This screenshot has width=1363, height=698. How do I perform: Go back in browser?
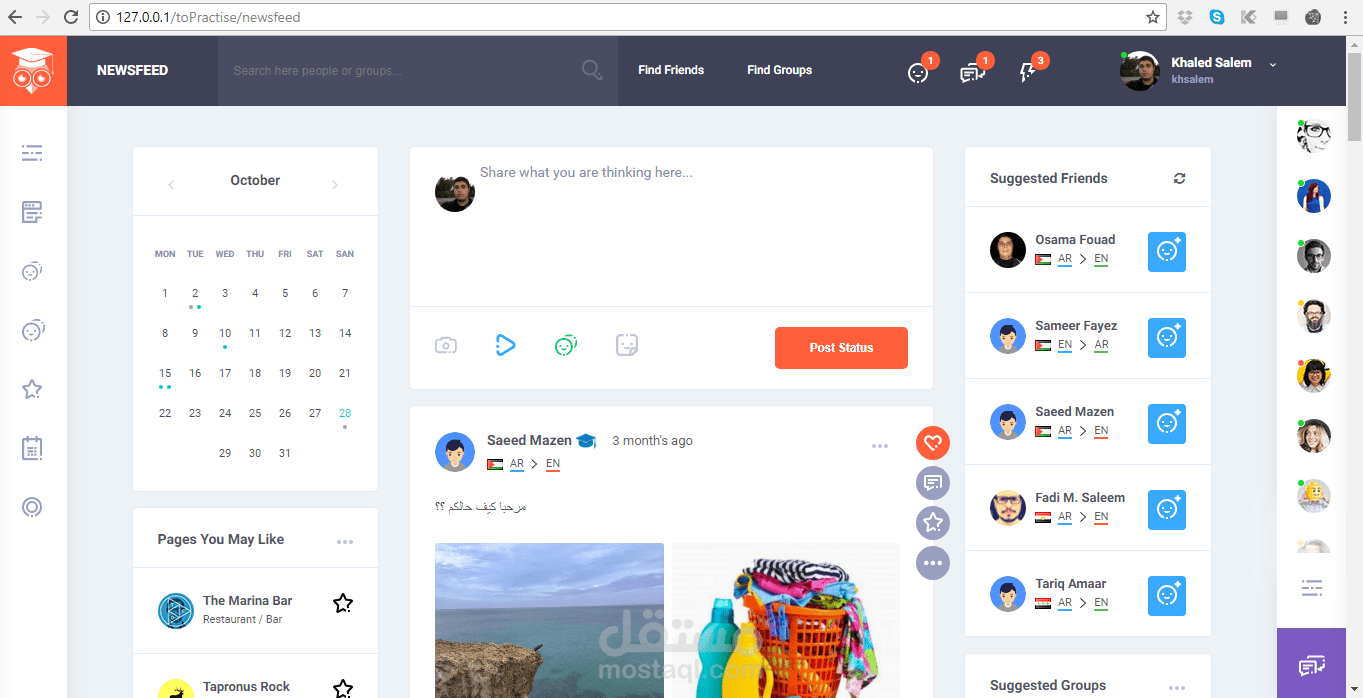click(14, 17)
